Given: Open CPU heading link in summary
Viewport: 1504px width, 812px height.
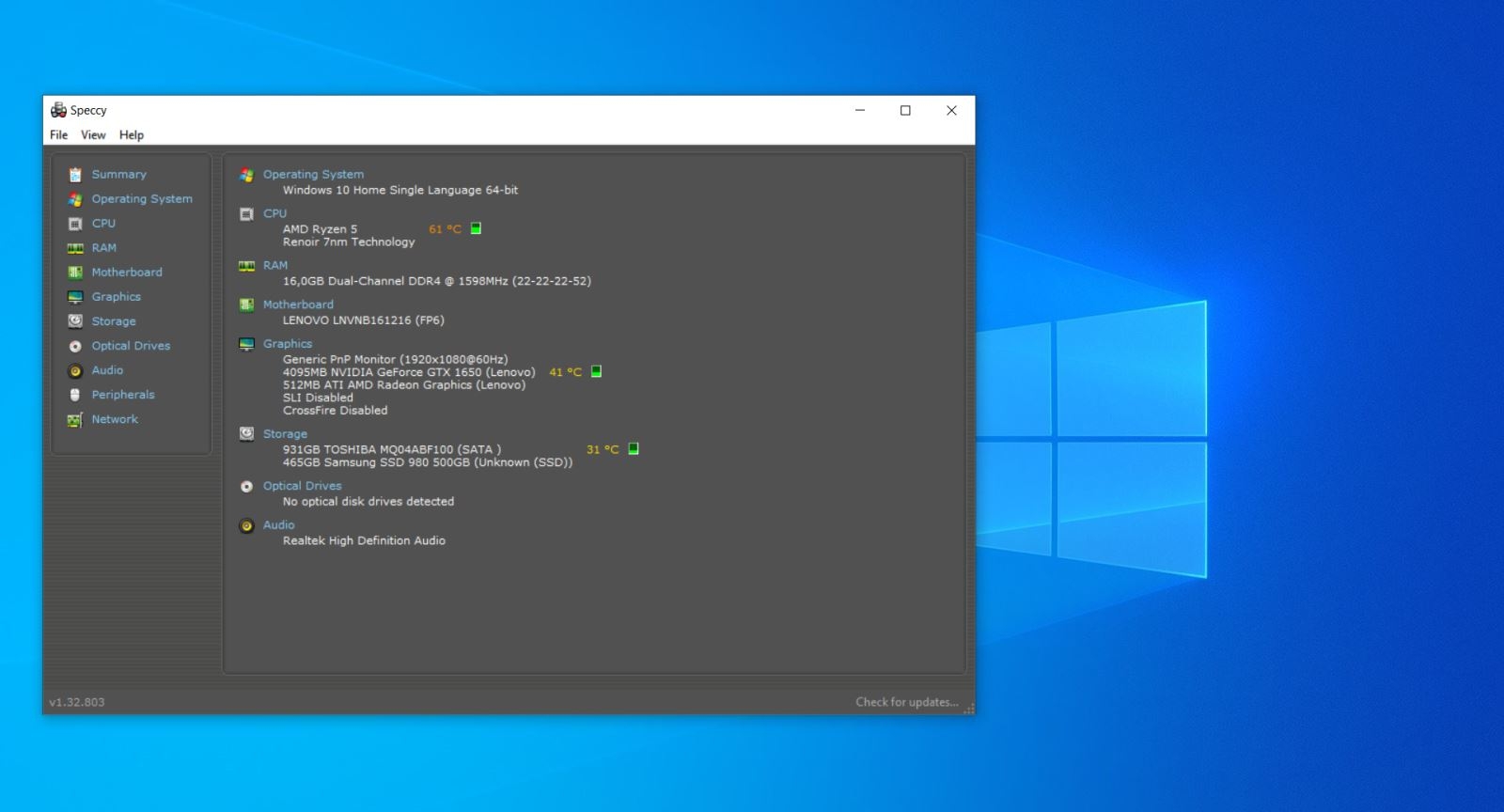Looking at the screenshot, I should [274, 214].
